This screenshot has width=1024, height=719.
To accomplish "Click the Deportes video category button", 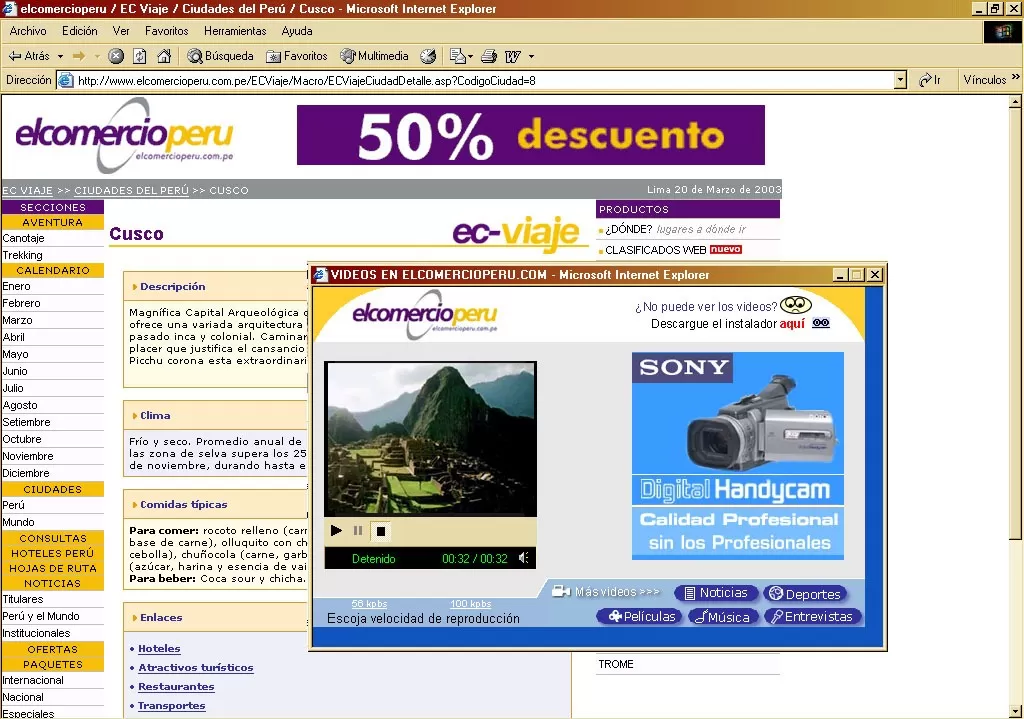I will (x=804, y=594).
